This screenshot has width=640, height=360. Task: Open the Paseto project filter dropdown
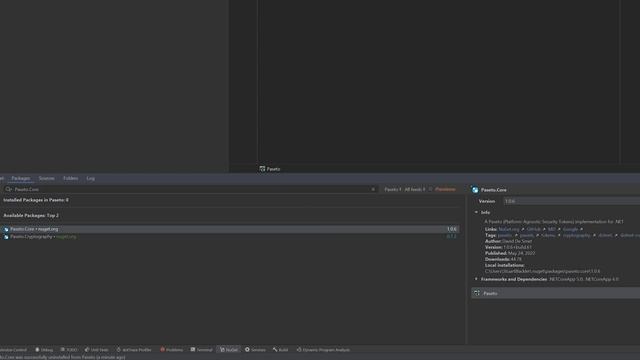click(393, 189)
